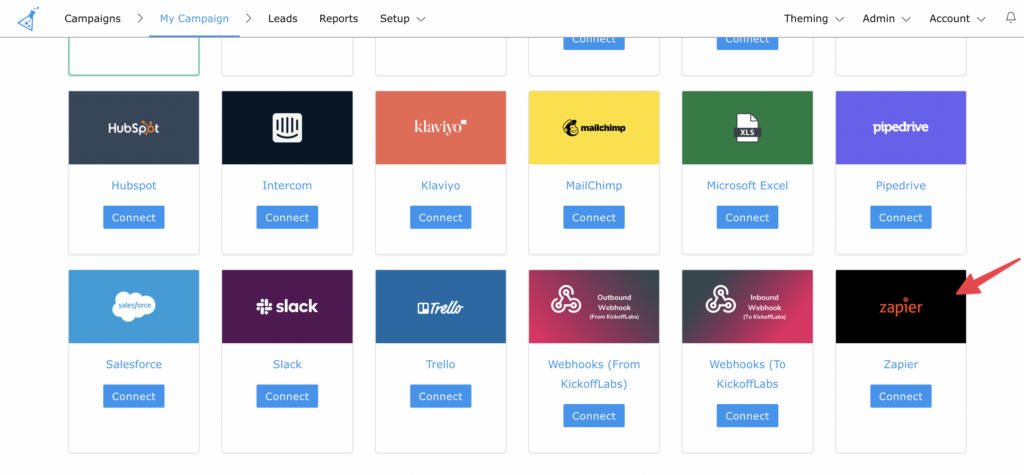The height and width of the screenshot is (475, 1024).
Task: Connect the Salesforce integration
Action: click(134, 397)
